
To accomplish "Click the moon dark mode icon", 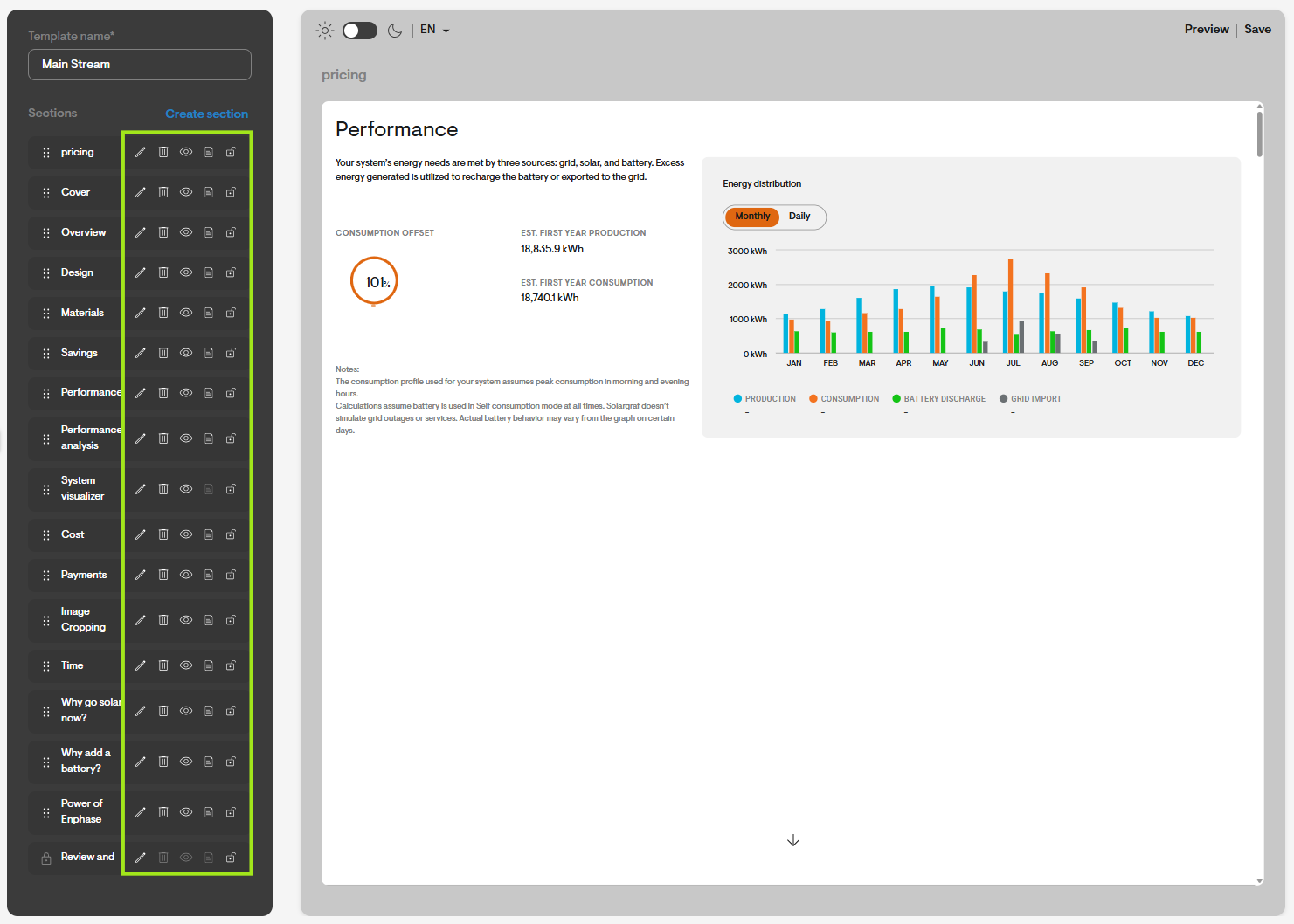I will [x=395, y=31].
